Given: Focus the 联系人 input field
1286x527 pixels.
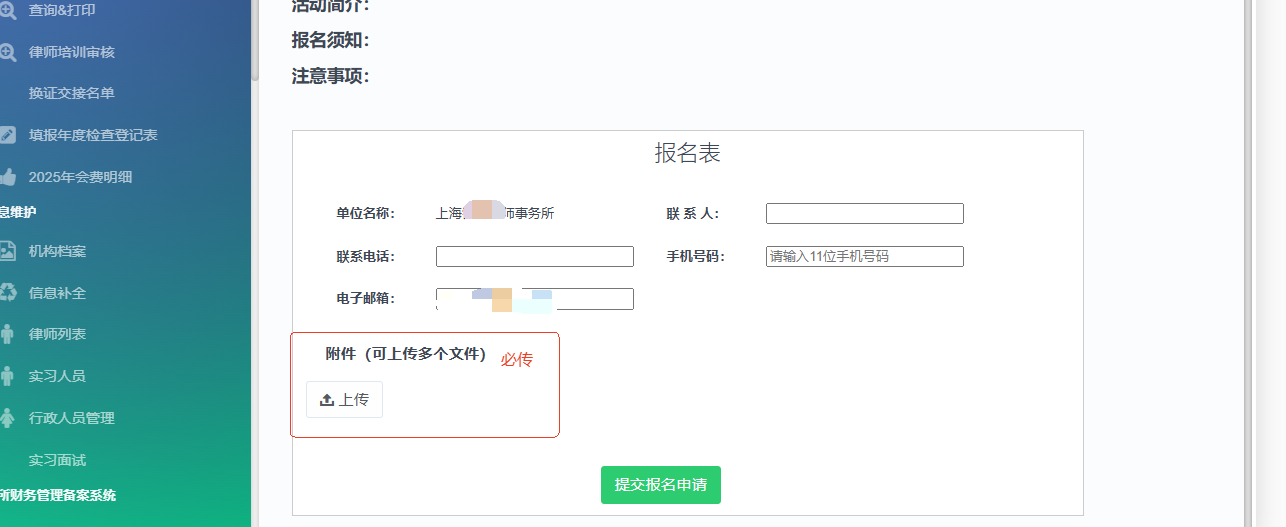Looking at the screenshot, I should click(x=864, y=214).
